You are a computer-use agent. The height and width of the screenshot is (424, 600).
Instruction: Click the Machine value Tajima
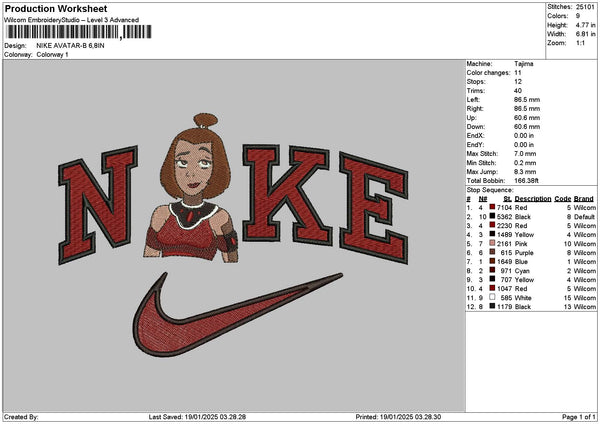pyautogui.click(x=523, y=64)
